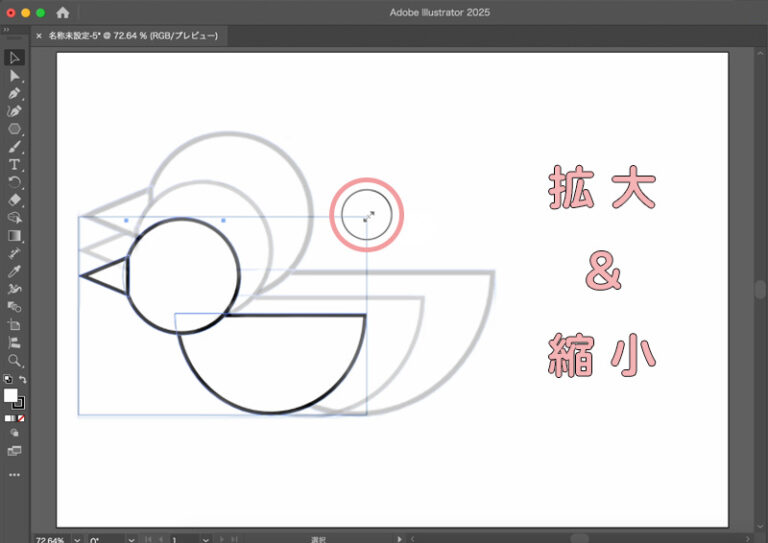Click the Home button
Viewport: 768px width, 543px height.
[x=63, y=13]
